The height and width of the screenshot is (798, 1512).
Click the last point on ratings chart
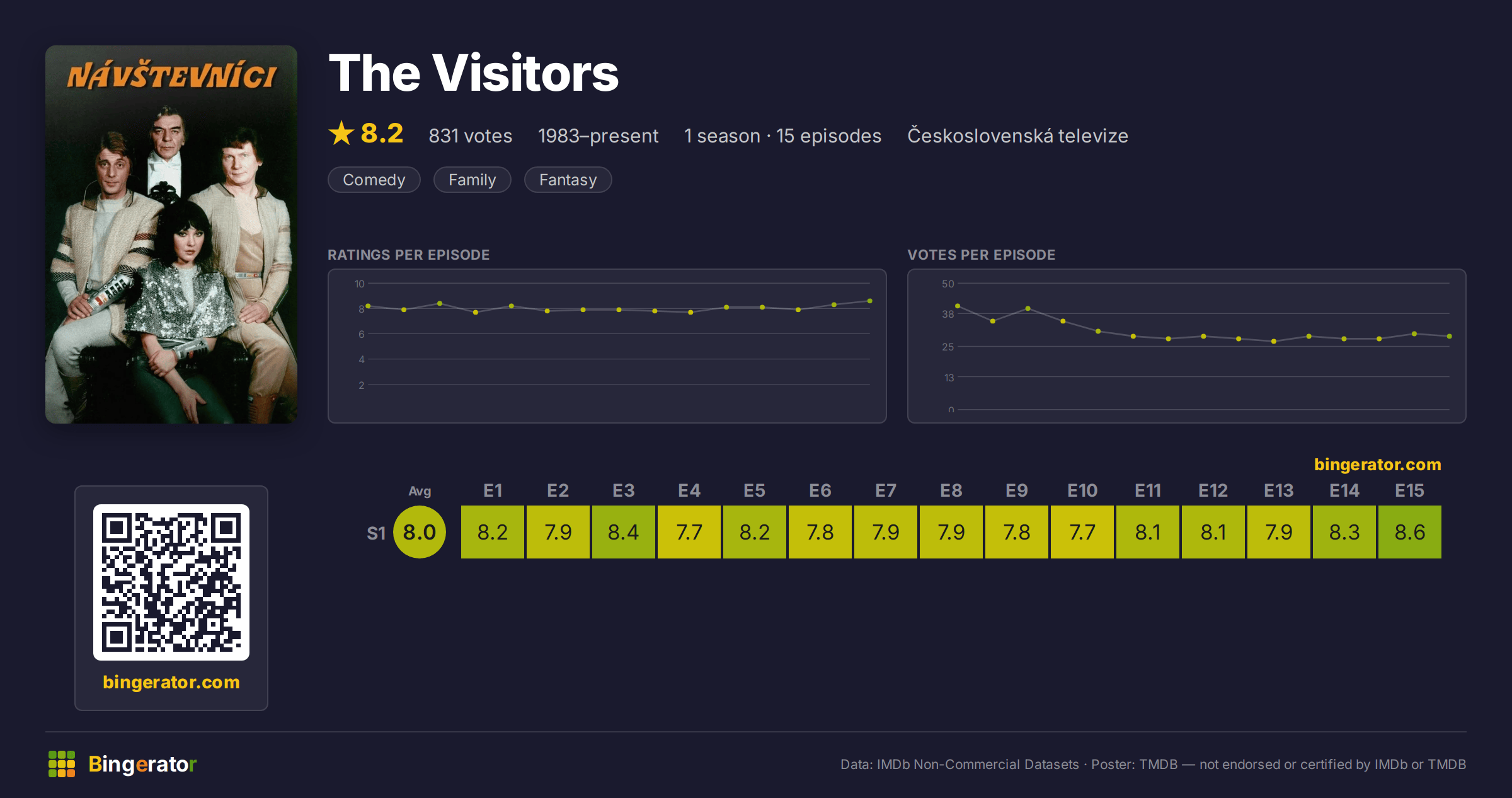[870, 301]
